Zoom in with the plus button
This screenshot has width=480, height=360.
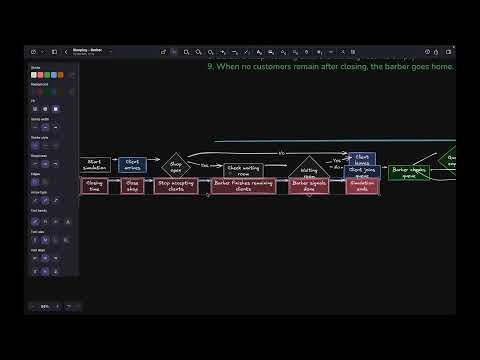pos(57,306)
